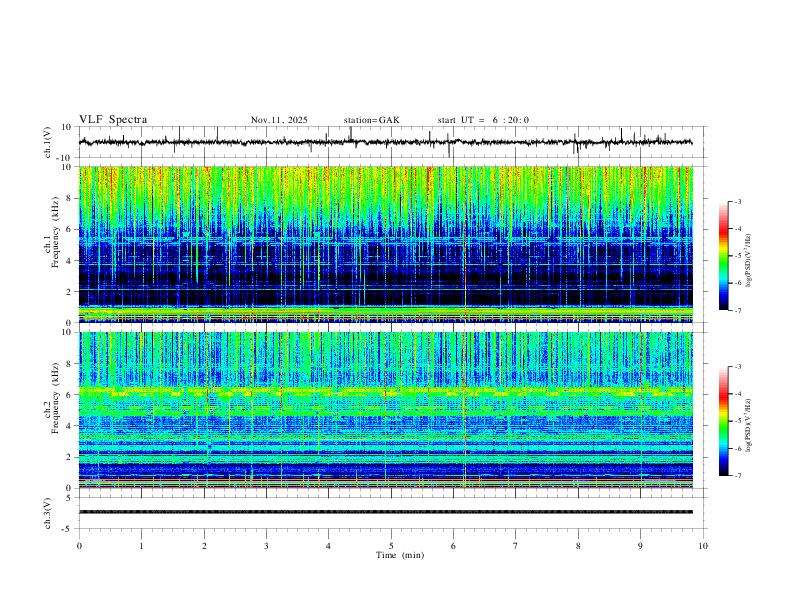The width and height of the screenshot is (792, 612).
Task: Click the 'VLF Spectra' title text
Action: point(113,120)
